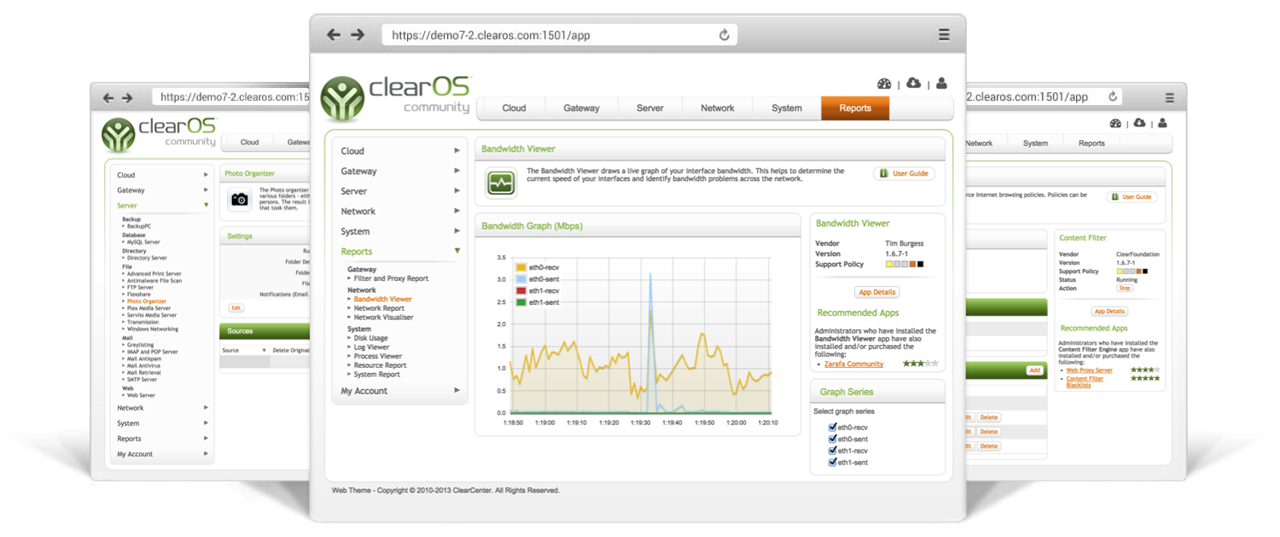Viewport: 1280px width, 537px height.
Task: Expand Network in the front window sidebar
Action: (x=400, y=211)
